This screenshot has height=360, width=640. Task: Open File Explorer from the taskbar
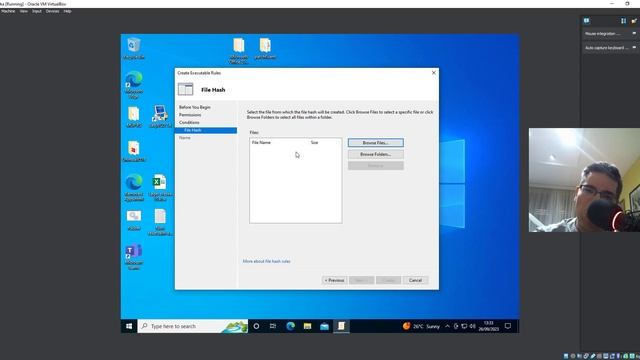pyautogui.click(x=307, y=326)
